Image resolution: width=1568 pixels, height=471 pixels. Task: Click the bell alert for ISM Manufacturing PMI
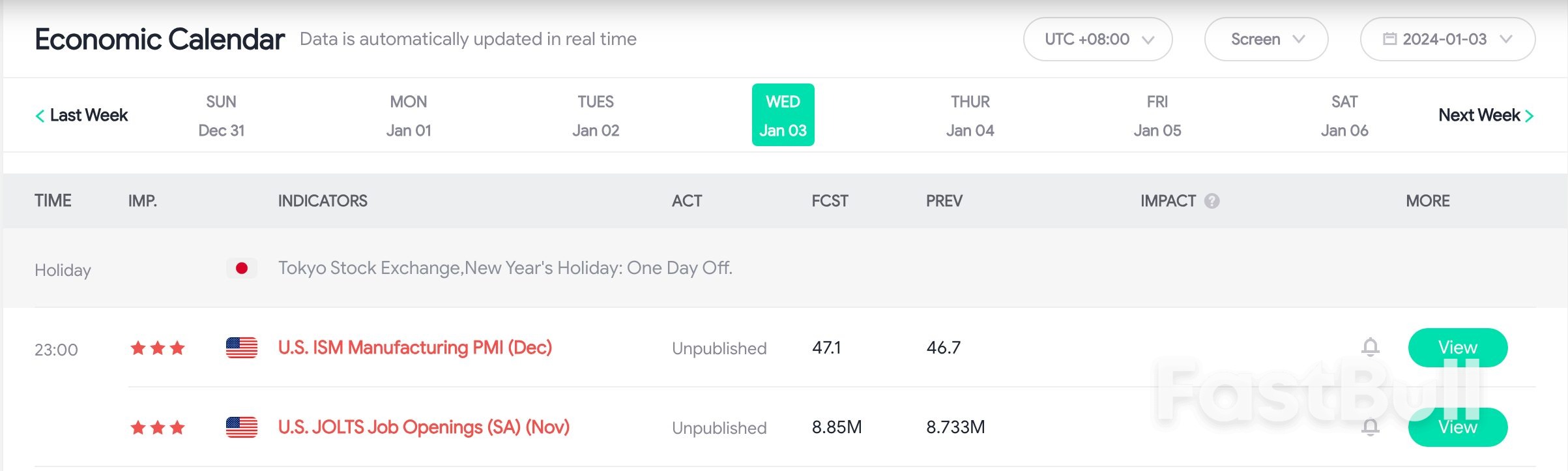pyautogui.click(x=1370, y=347)
